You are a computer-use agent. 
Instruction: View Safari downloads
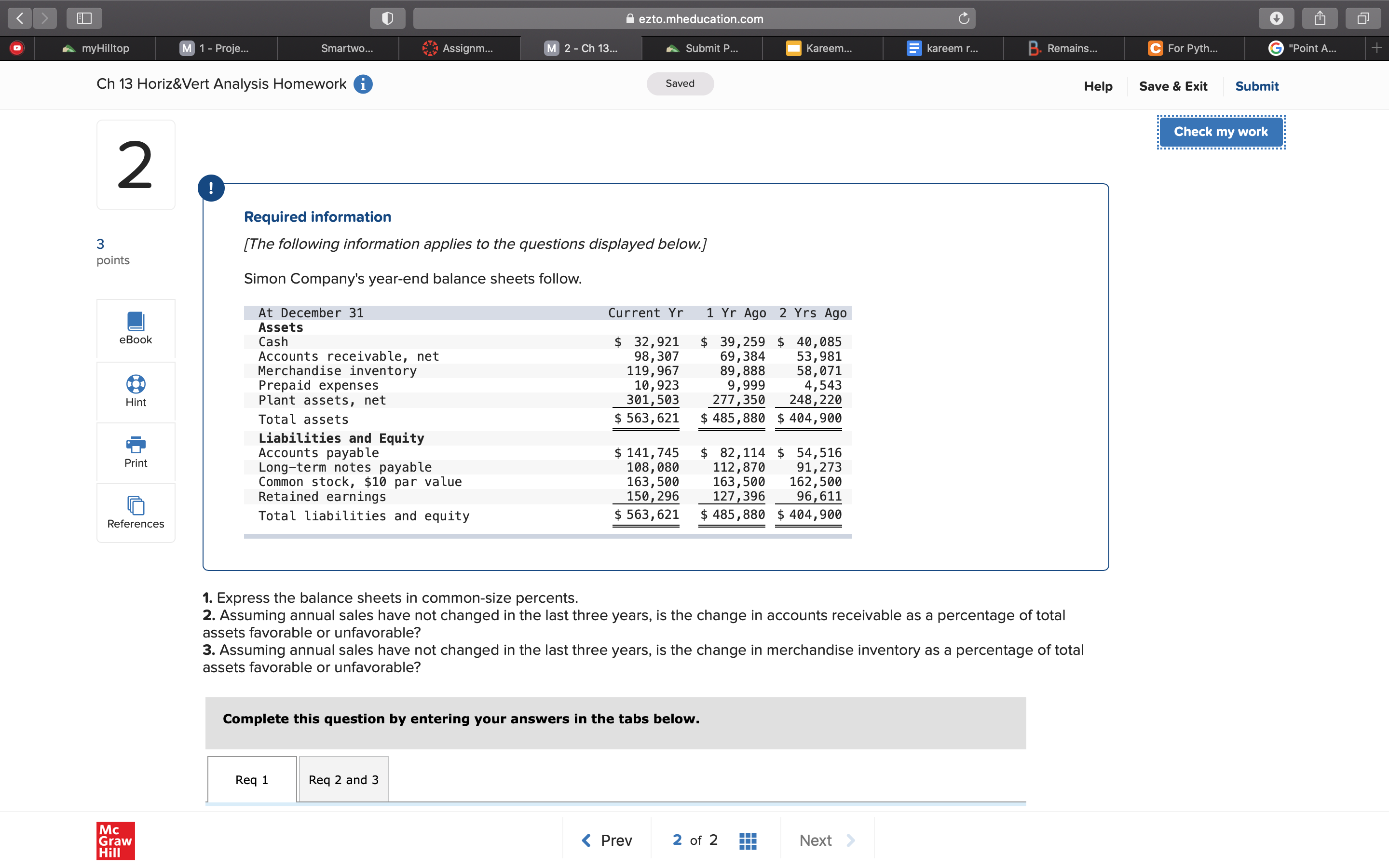(1277, 18)
